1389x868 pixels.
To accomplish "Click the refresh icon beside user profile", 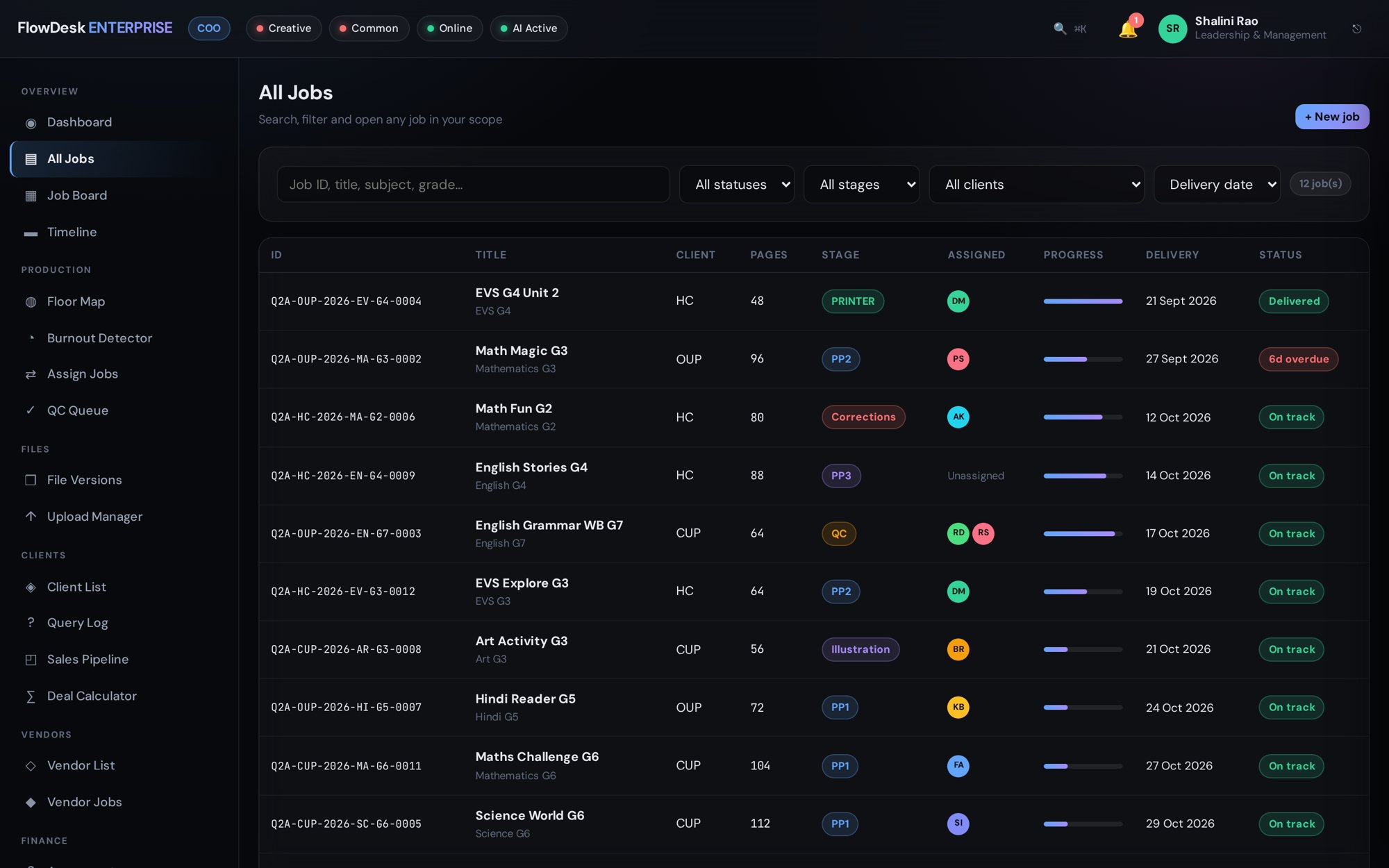I will coord(1356,28).
